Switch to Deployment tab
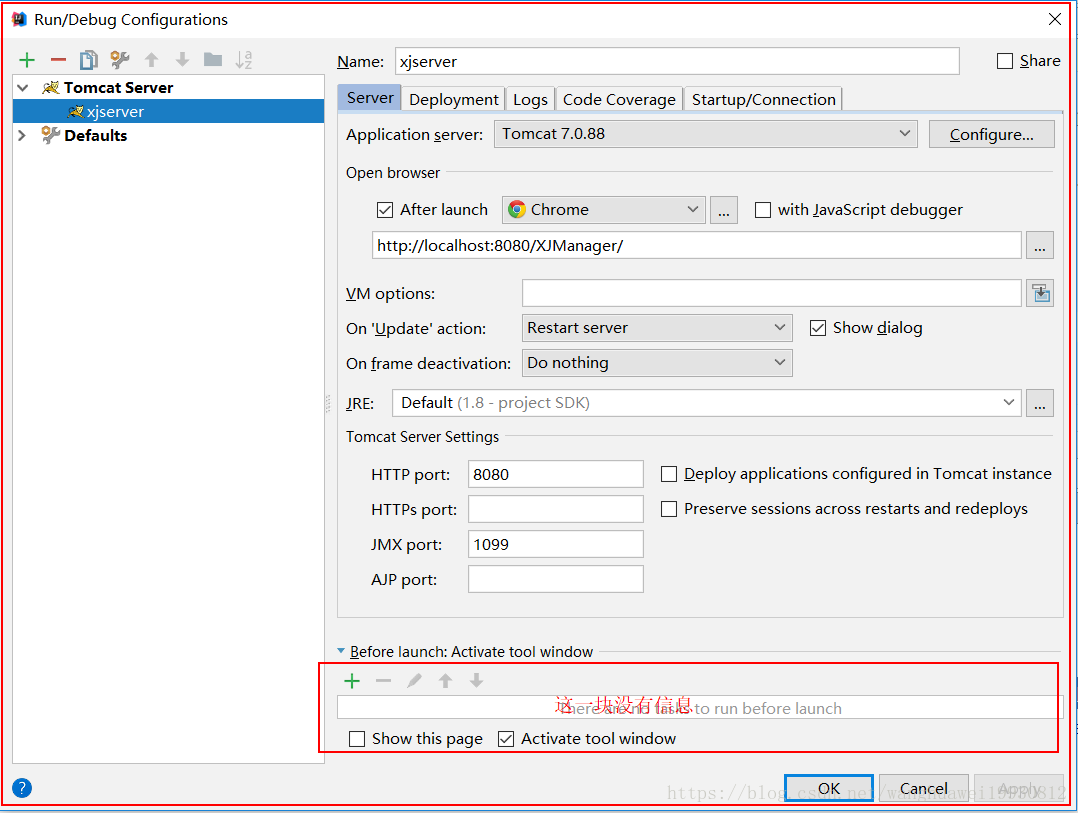This screenshot has height=813, width=1078. point(454,100)
